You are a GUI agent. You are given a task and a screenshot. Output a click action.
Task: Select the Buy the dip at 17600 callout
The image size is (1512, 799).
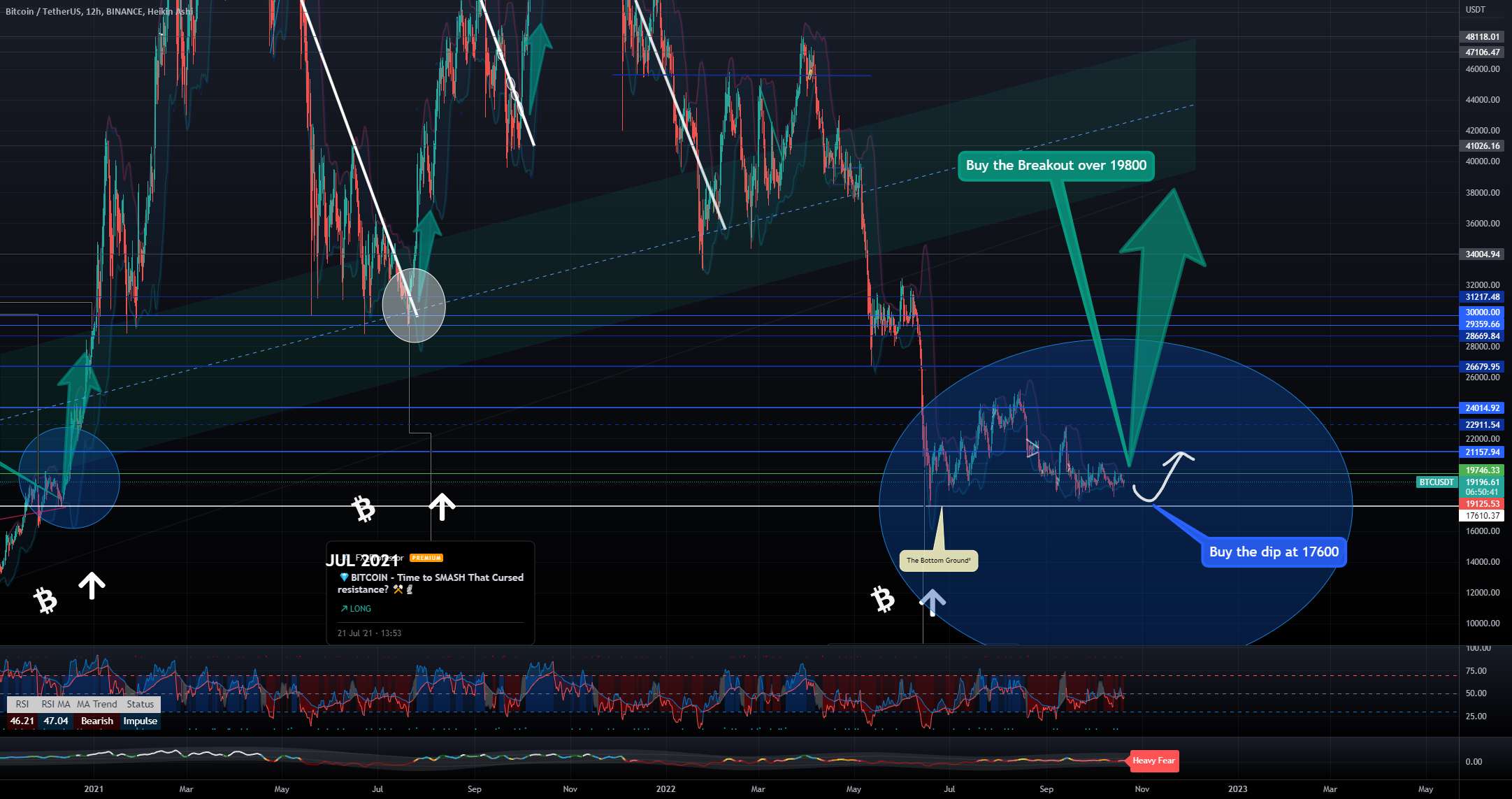pyautogui.click(x=1274, y=552)
